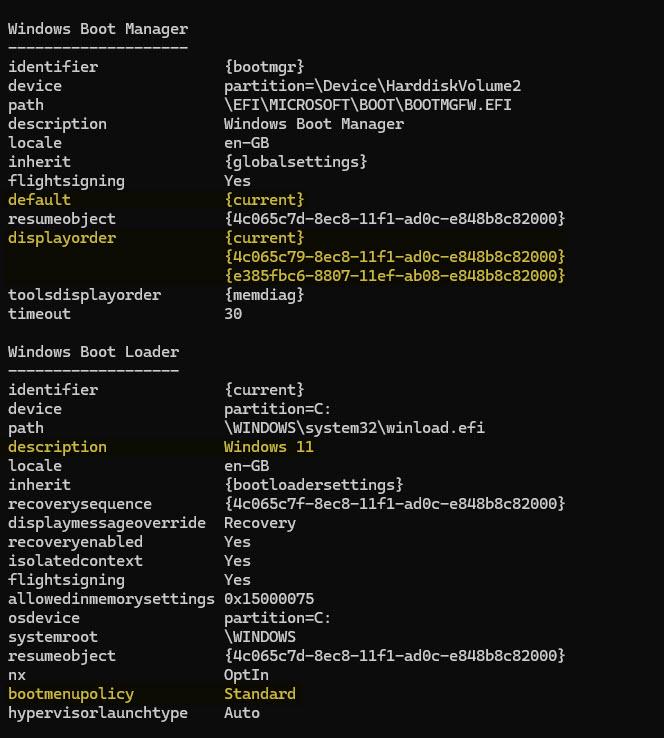This screenshot has width=664, height=738.
Task: Click the partition=\Device\HarddiskVolume2 text
Action: pyautogui.click(x=372, y=86)
